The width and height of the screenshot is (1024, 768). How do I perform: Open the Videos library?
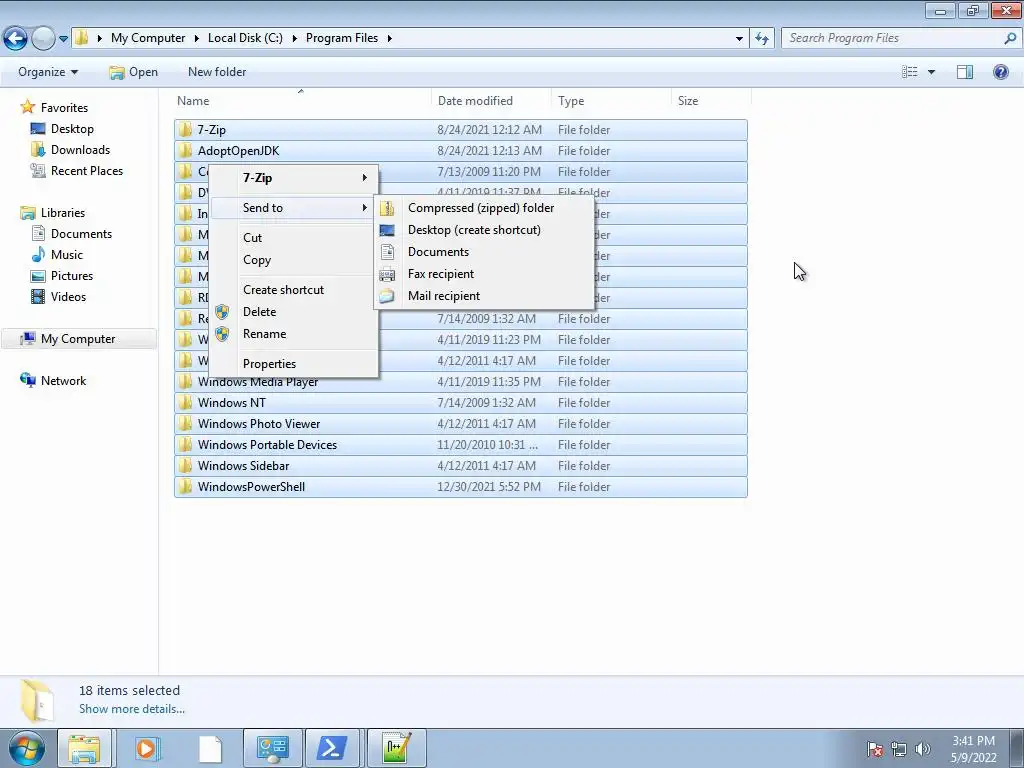(x=68, y=296)
